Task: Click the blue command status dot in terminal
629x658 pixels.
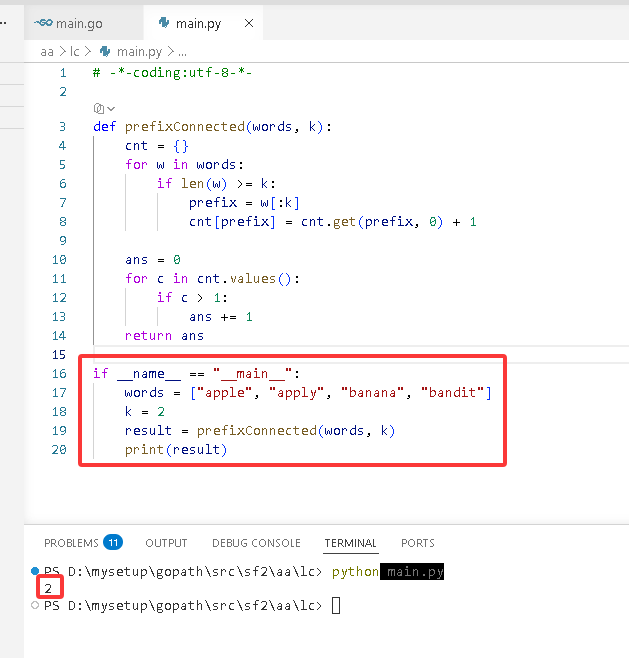Action: click(x=35, y=571)
